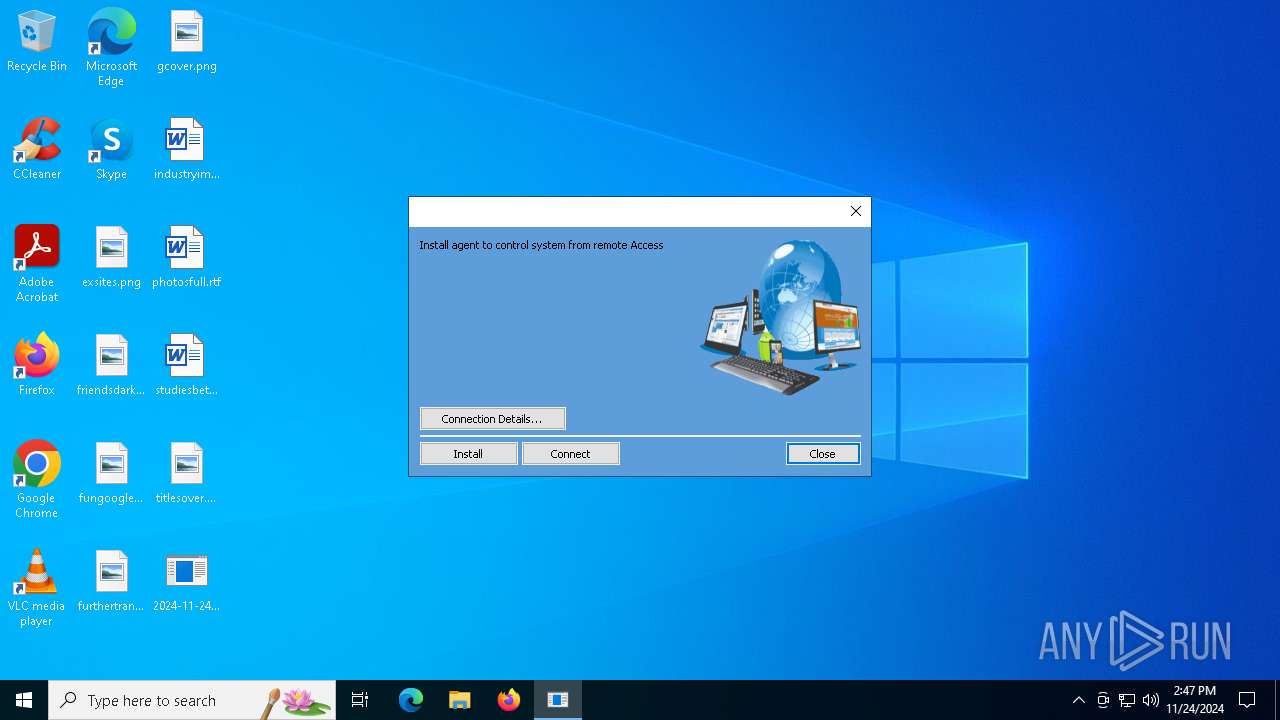Select the 2024-11-24... file icon
Screen dimensions: 1280x720
click(x=187, y=582)
